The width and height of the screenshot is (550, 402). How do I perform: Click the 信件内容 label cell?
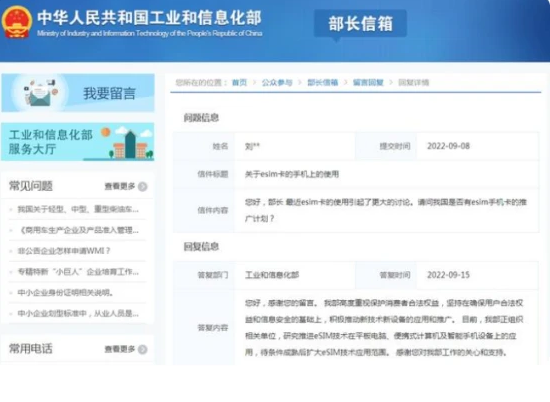(x=204, y=210)
